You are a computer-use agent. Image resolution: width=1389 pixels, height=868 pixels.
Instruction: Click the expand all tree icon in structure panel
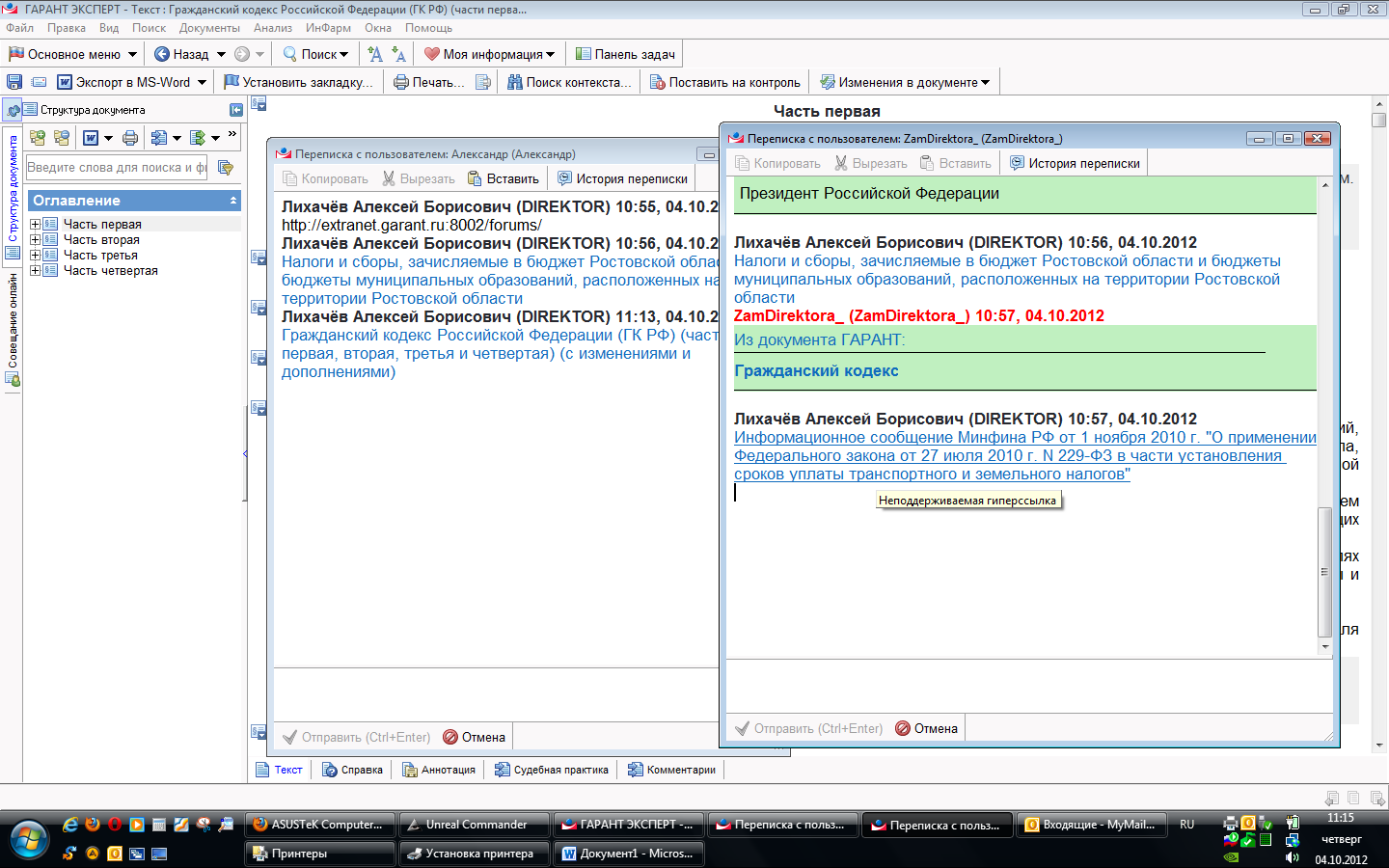(38, 138)
